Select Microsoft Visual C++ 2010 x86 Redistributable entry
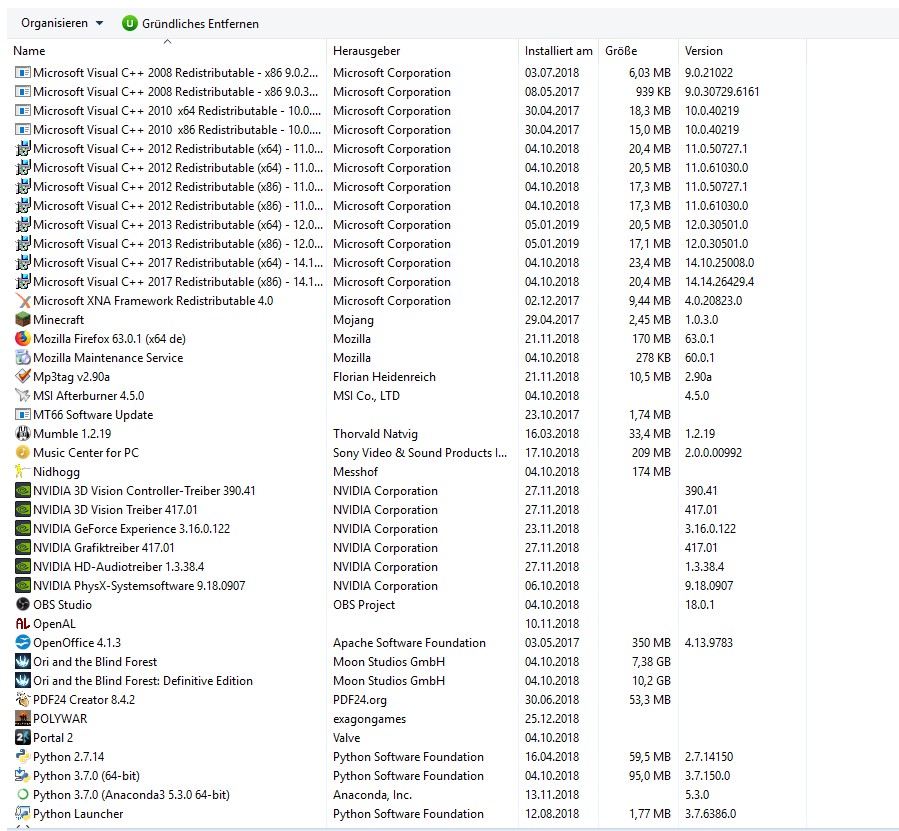899x831 pixels. (x=177, y=130)
